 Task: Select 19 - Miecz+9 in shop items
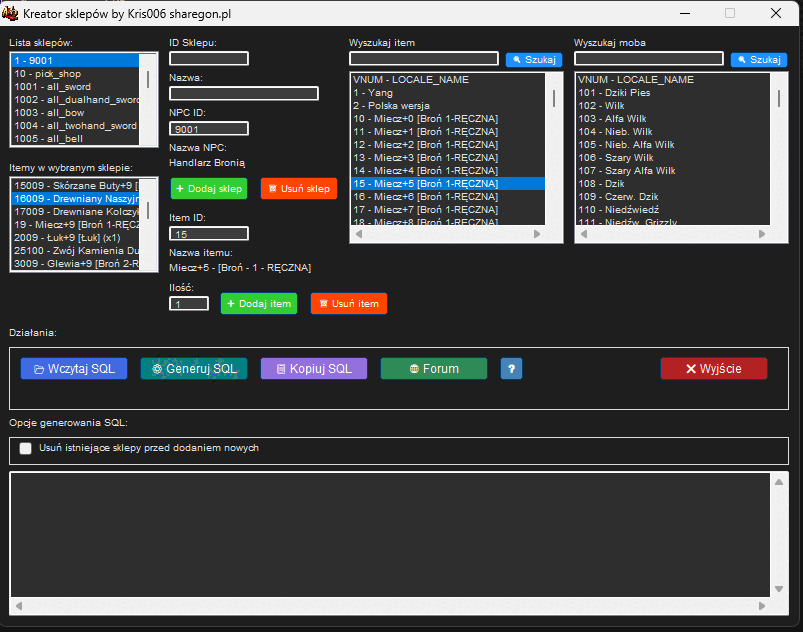click(75, 225)
